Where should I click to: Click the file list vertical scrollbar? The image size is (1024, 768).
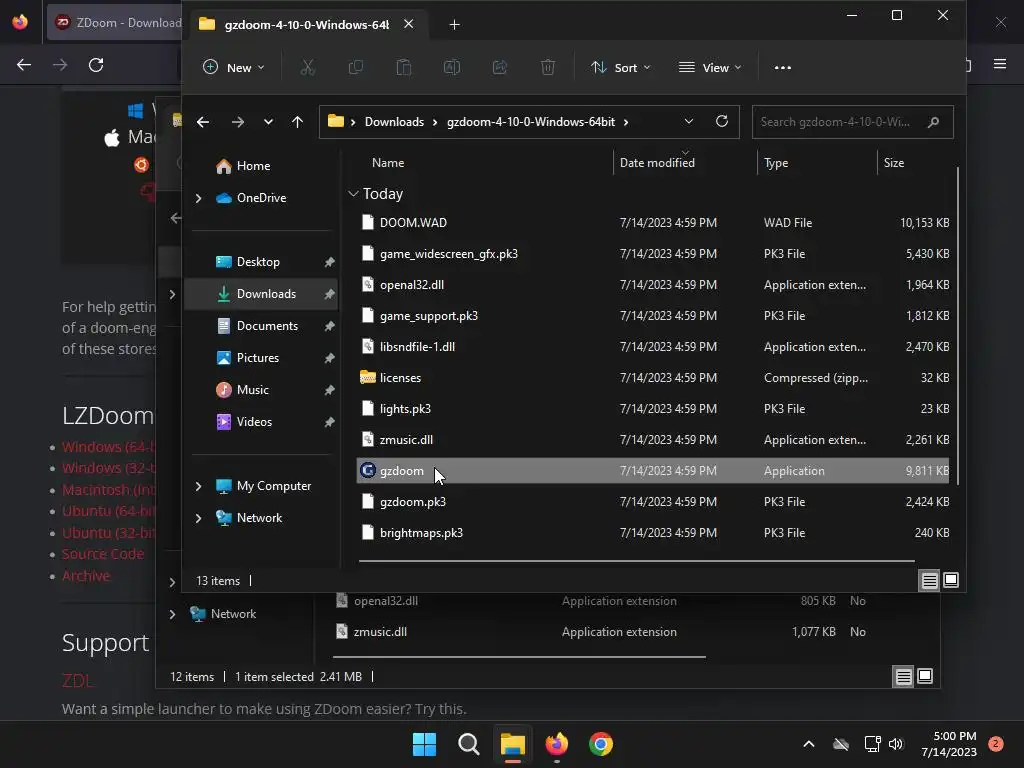(957, 327)
